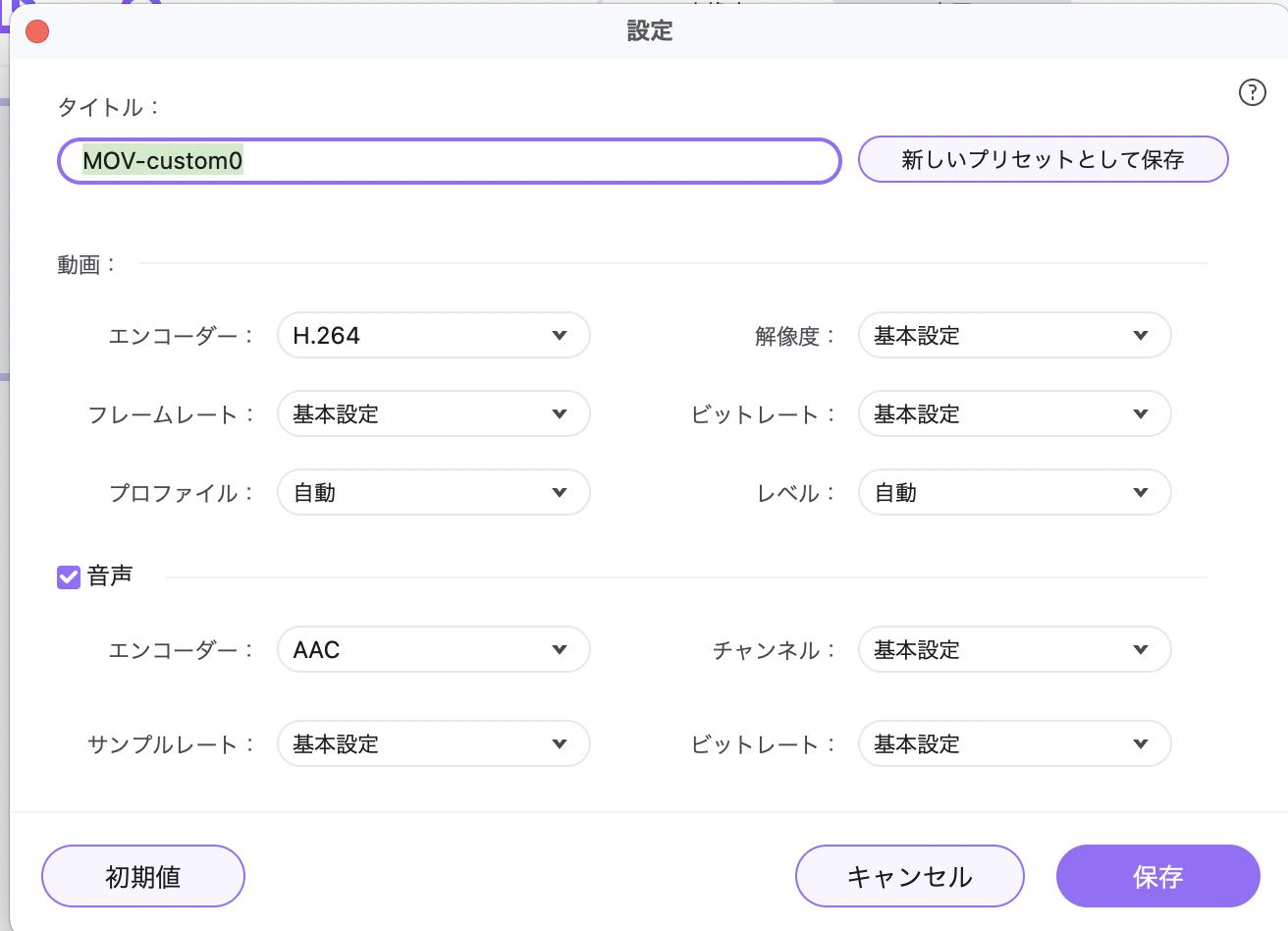Click the タイトル label text
Image resolution: width=1288 pixels, height=931 pixels.
tap(108, 107)
